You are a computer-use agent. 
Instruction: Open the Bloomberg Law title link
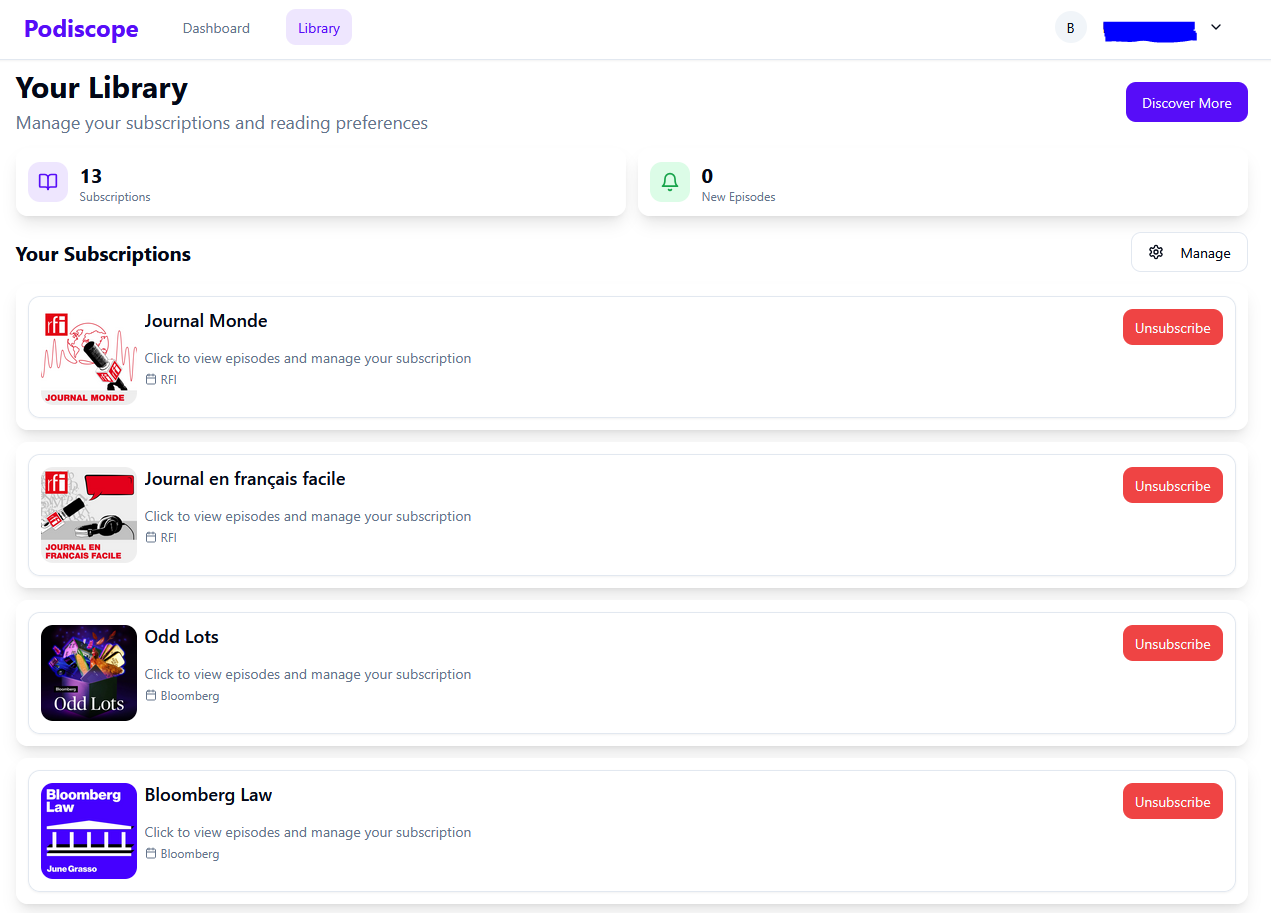click(x=208, y=795)
